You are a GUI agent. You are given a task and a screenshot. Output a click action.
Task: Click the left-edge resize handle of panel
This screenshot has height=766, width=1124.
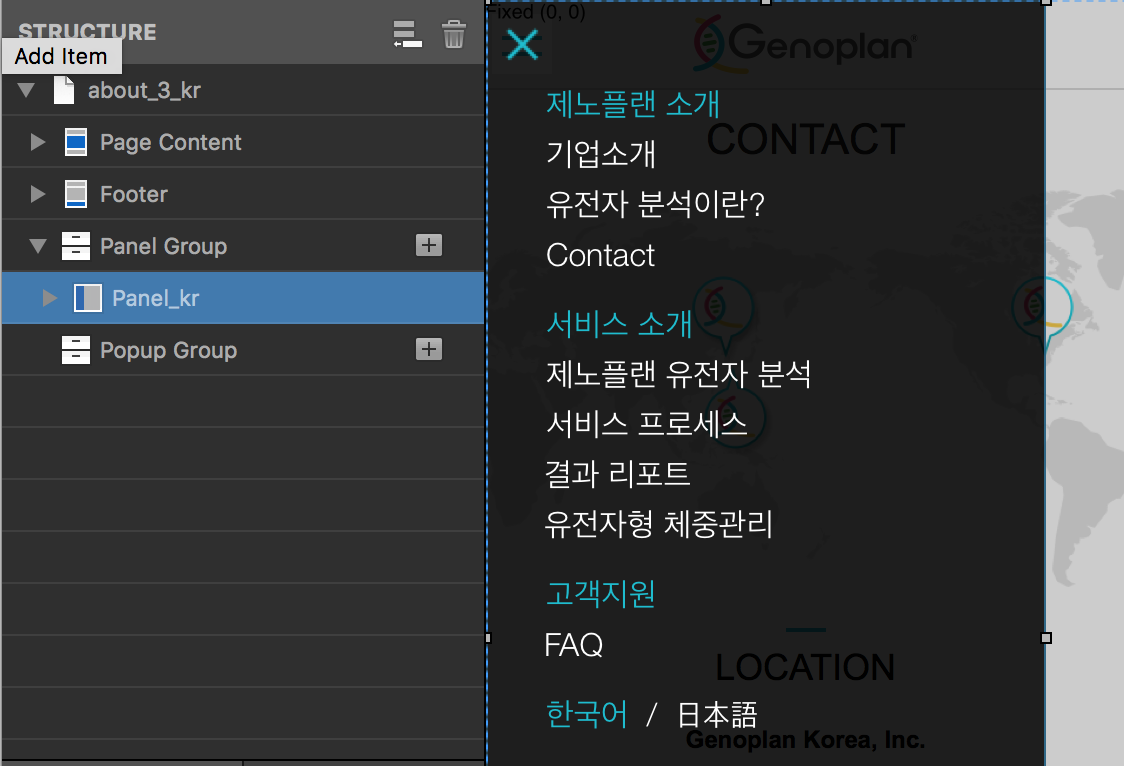pyautogui.click(x=488, y=638)
